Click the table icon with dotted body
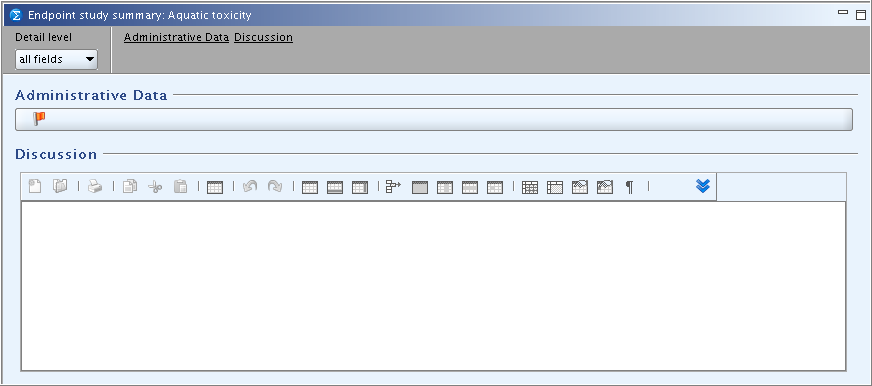The width and height of the screenshot is (872, 386). coord(555,187)
